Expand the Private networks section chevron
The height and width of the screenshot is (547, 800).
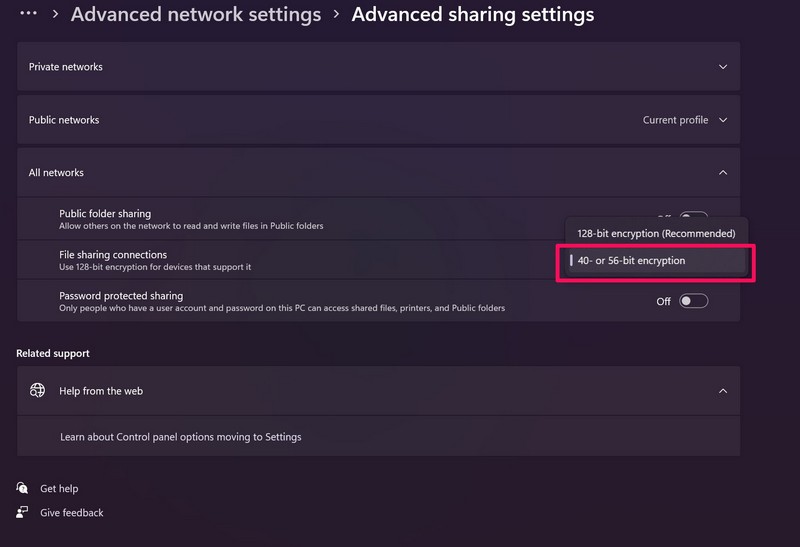tap(723, 67)
